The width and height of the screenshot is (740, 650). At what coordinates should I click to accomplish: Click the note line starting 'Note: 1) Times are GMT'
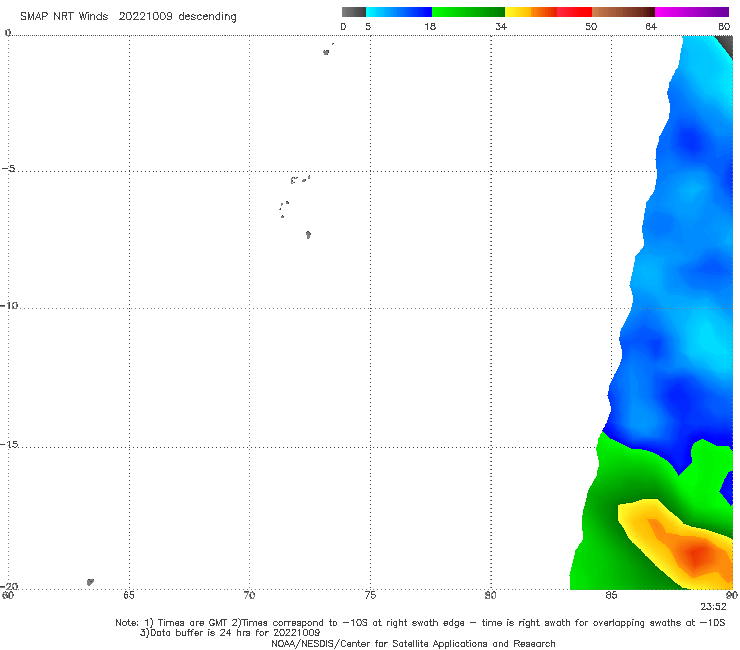(420, 623)
